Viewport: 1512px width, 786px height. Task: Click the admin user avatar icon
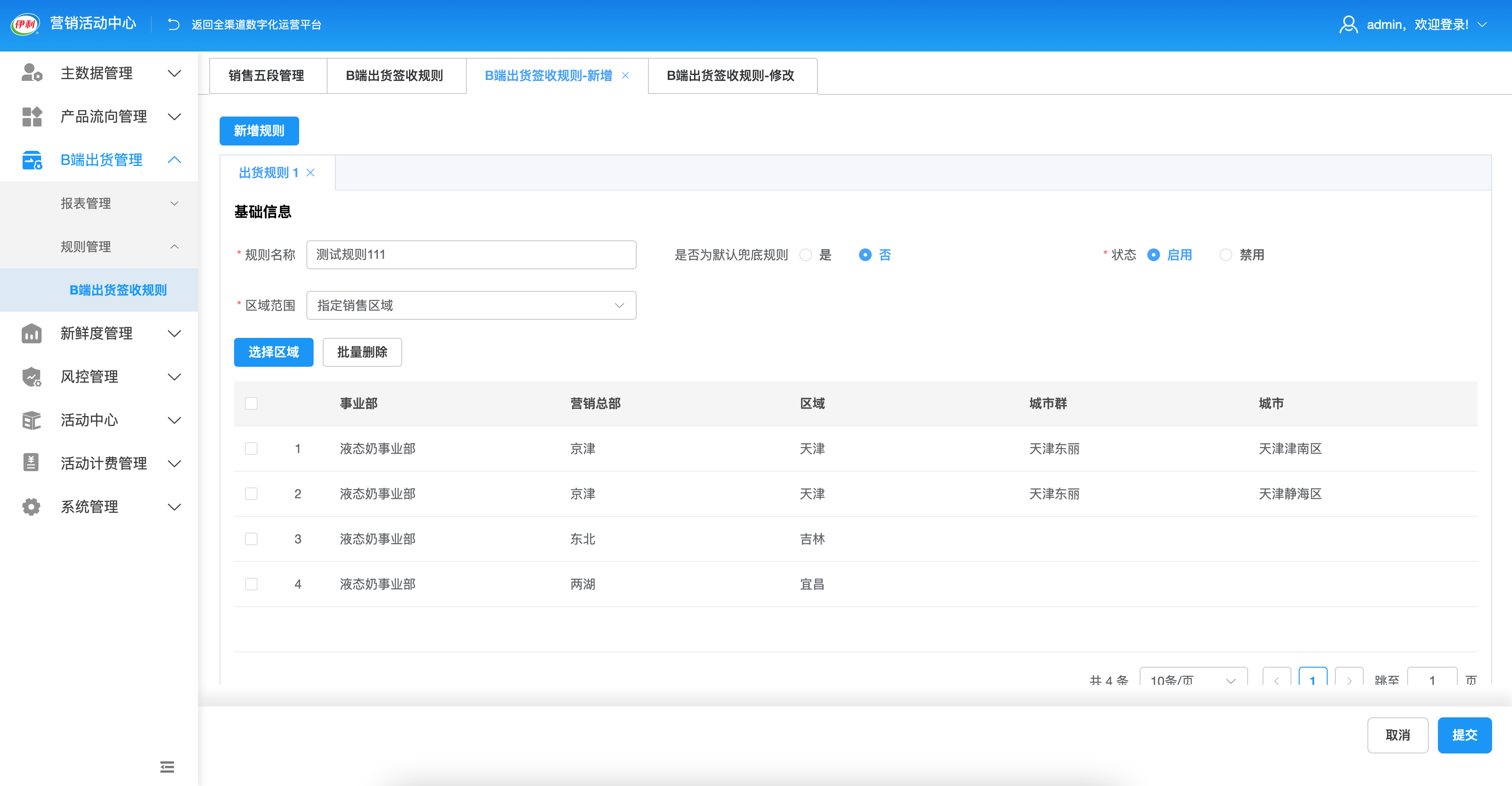[x=1348, y=25]
